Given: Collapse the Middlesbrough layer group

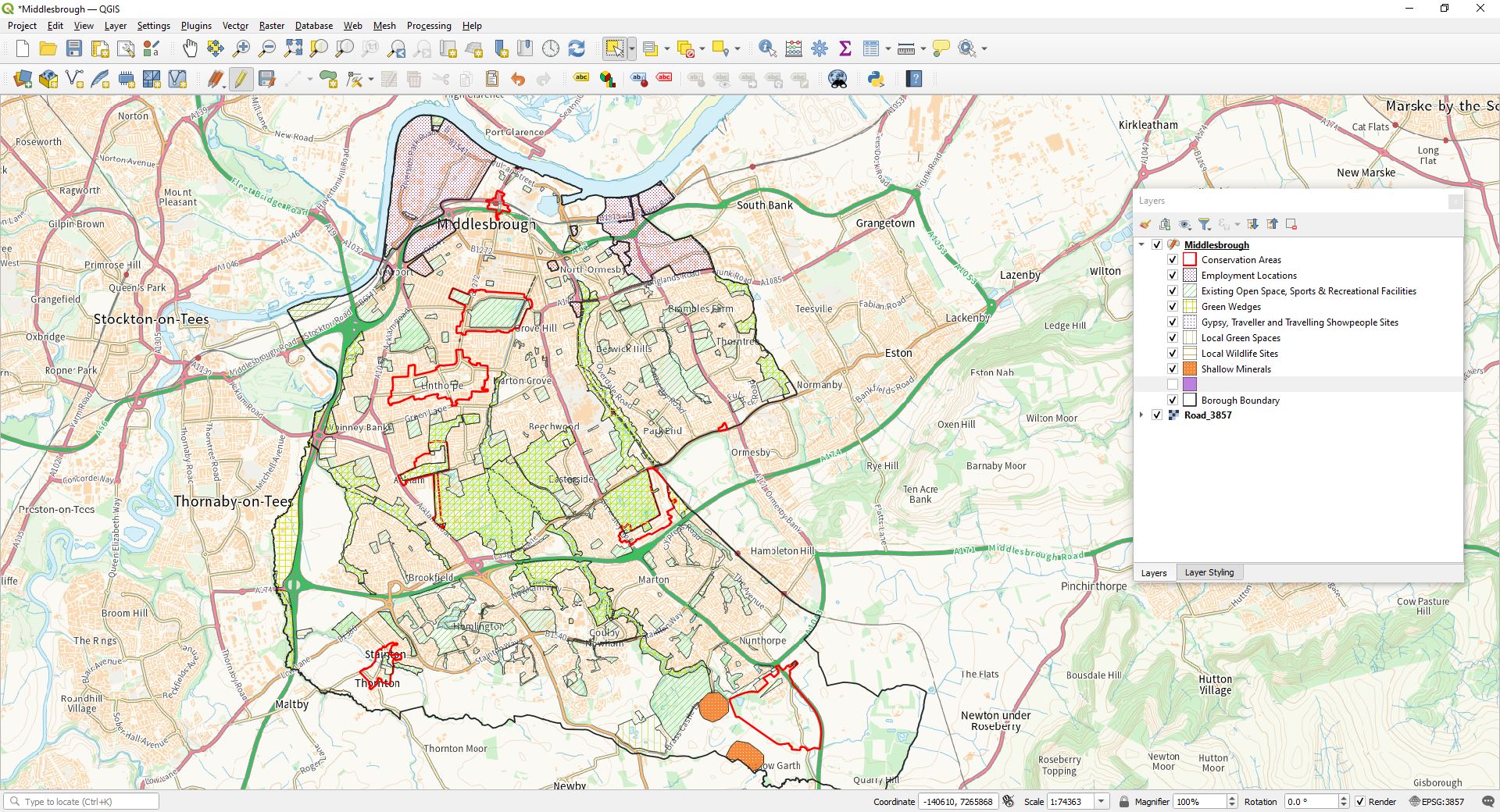Looking at the screenshot, I should [1141, 244].
